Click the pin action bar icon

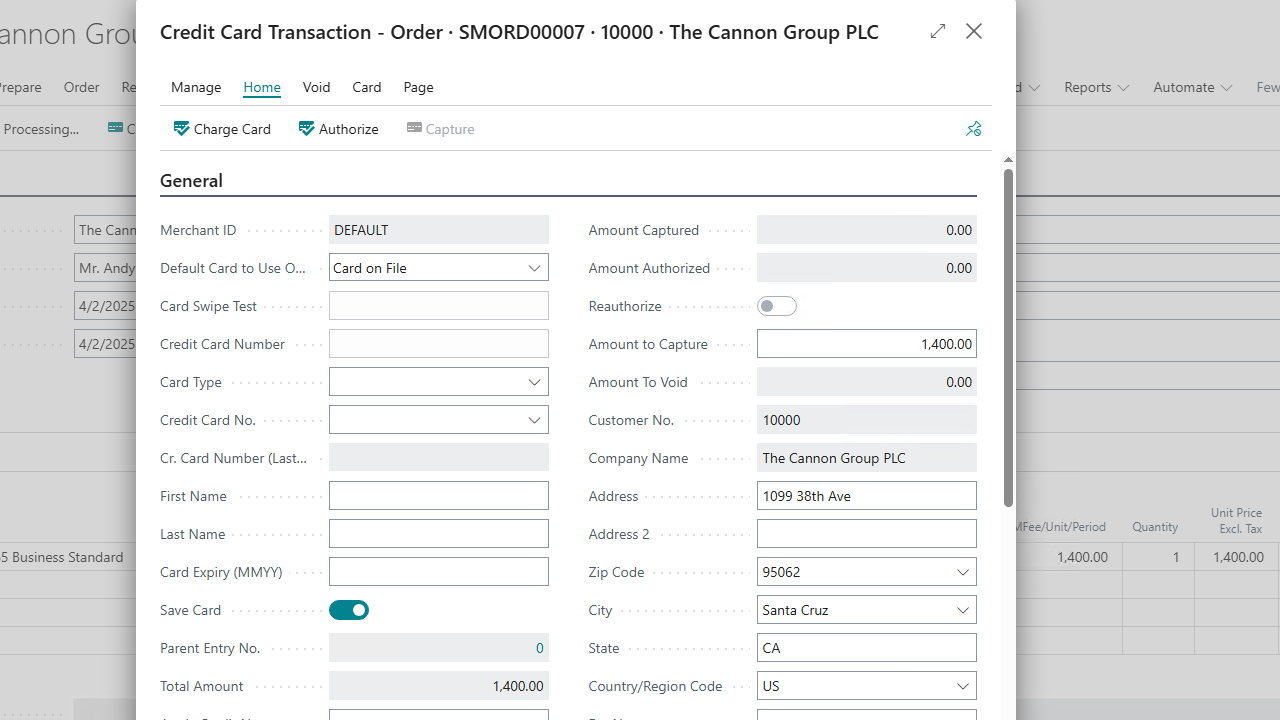point(973,129)
